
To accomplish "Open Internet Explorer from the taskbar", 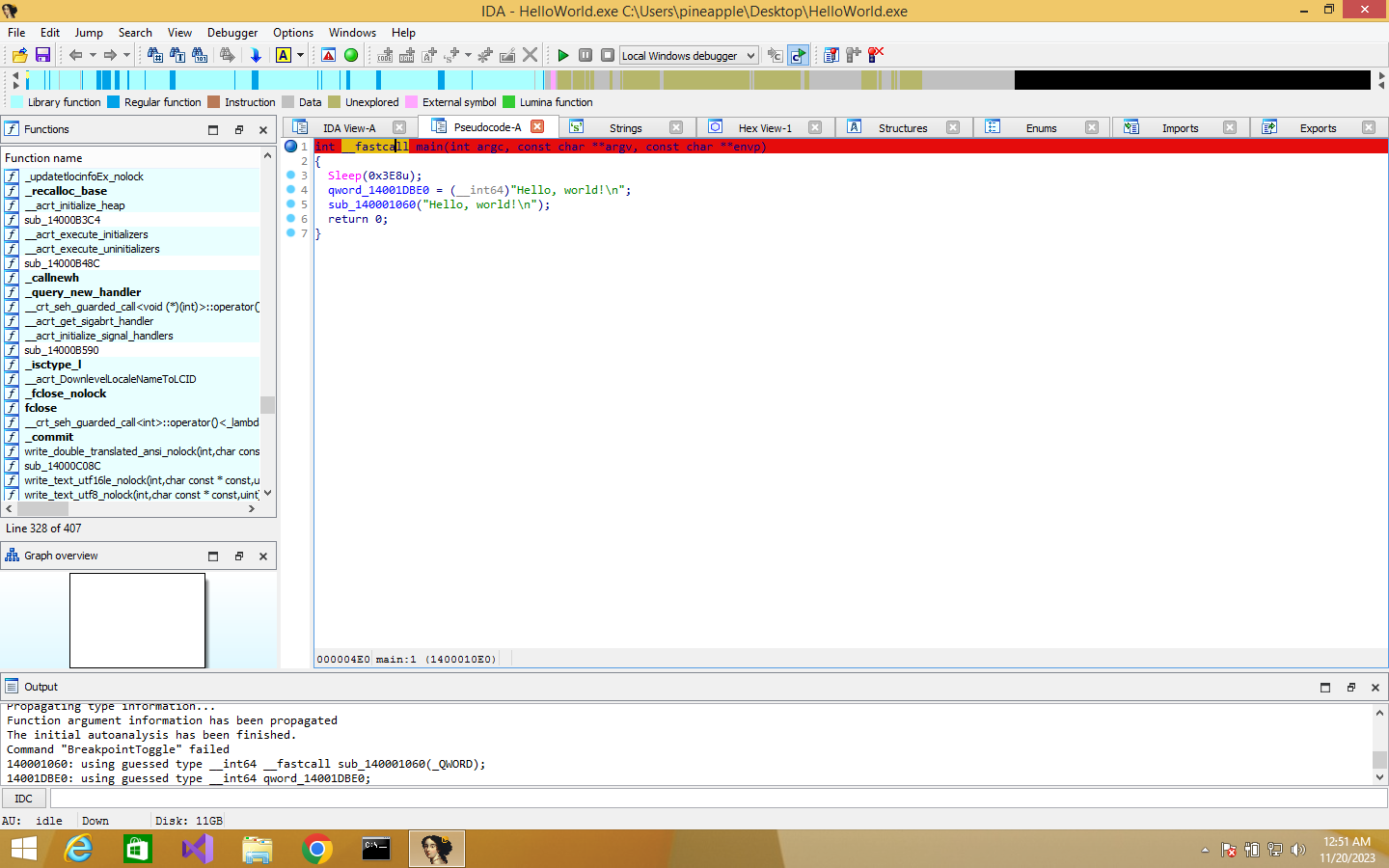I will pyautogui.click(x=78, y=849).
